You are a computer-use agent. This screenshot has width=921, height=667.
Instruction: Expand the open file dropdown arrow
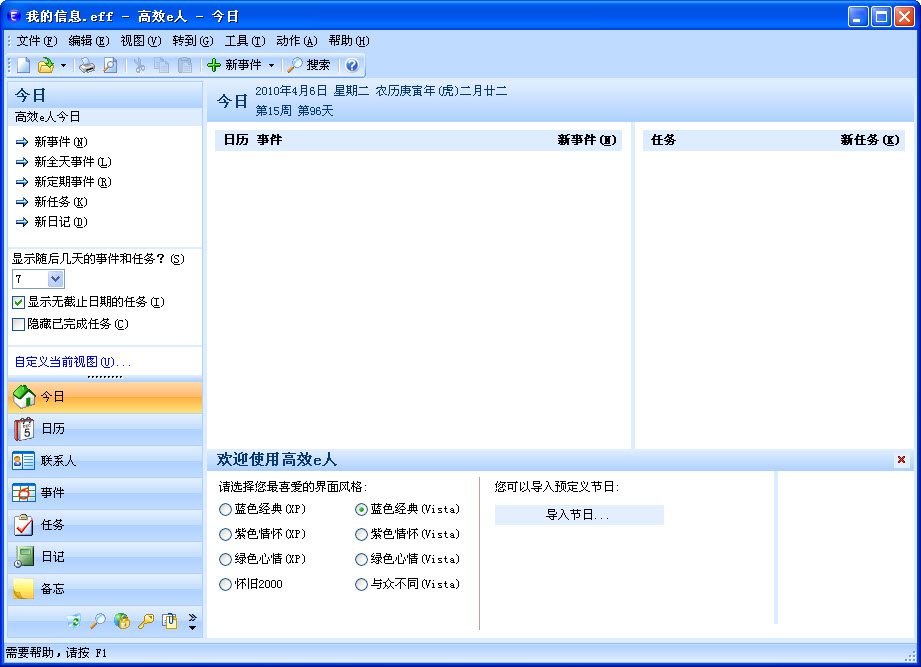click(x=63, y=65)
